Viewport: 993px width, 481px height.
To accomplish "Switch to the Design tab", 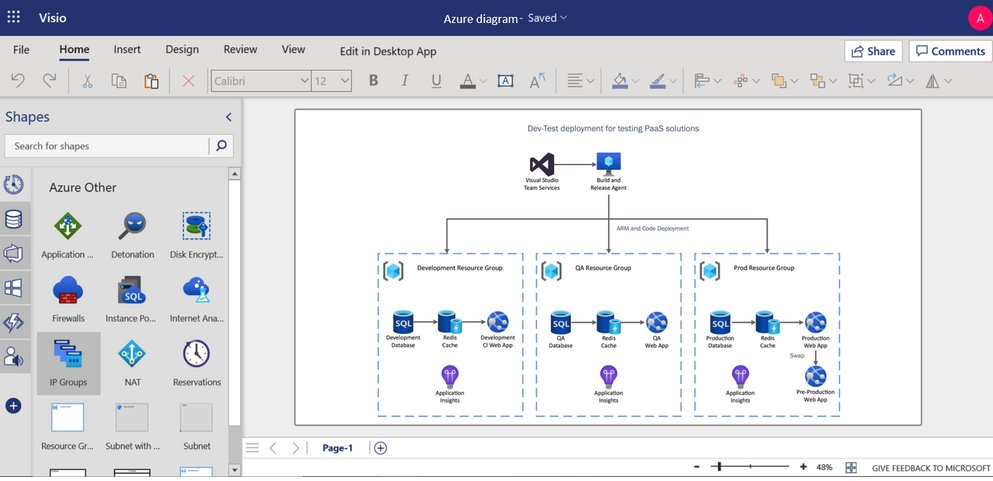I will [x=182, y=49].
